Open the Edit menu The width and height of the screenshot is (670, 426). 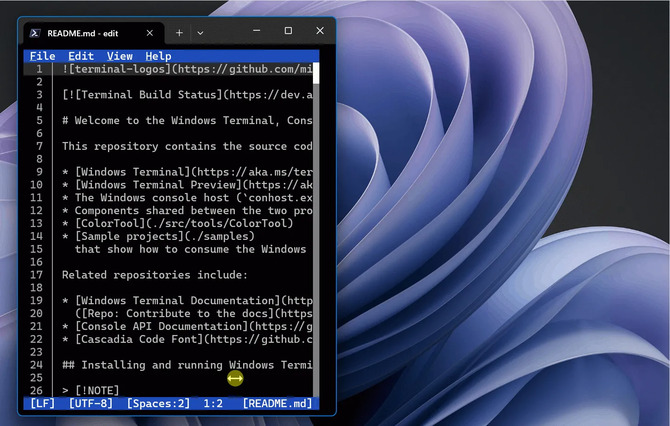tap(81, 56)
